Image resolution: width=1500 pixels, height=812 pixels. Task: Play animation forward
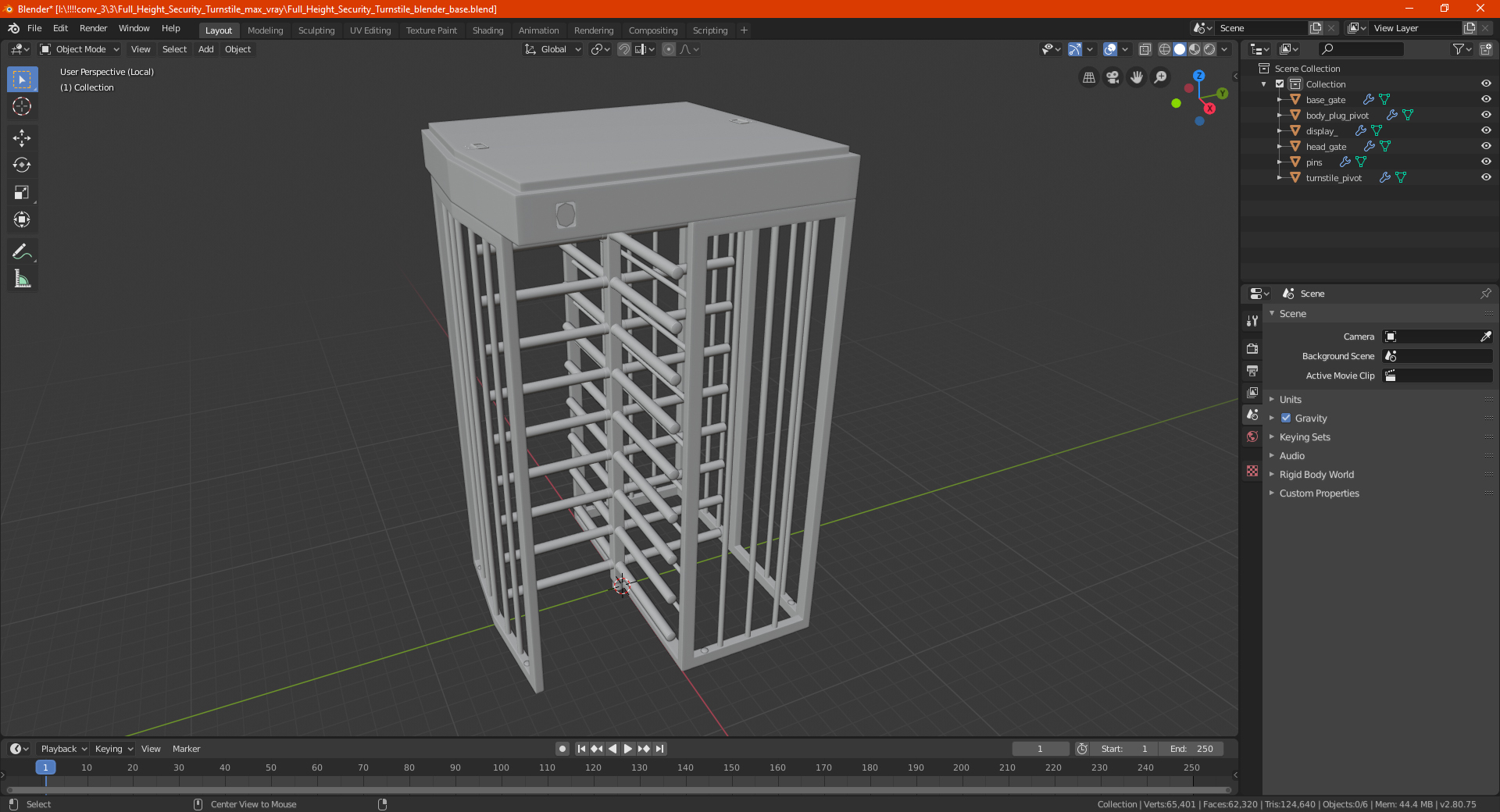coord(627,749)
